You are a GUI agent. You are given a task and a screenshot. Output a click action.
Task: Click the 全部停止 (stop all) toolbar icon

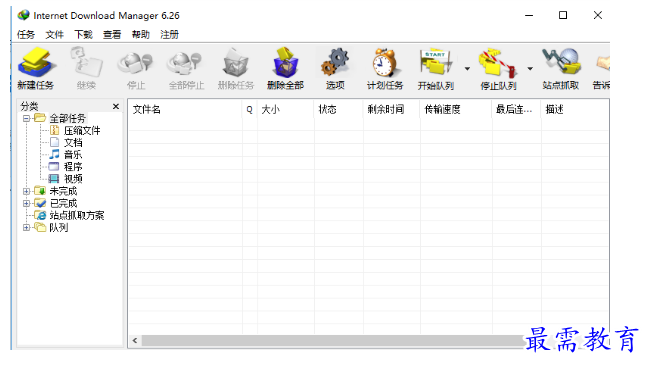click(x=186, y=68)
